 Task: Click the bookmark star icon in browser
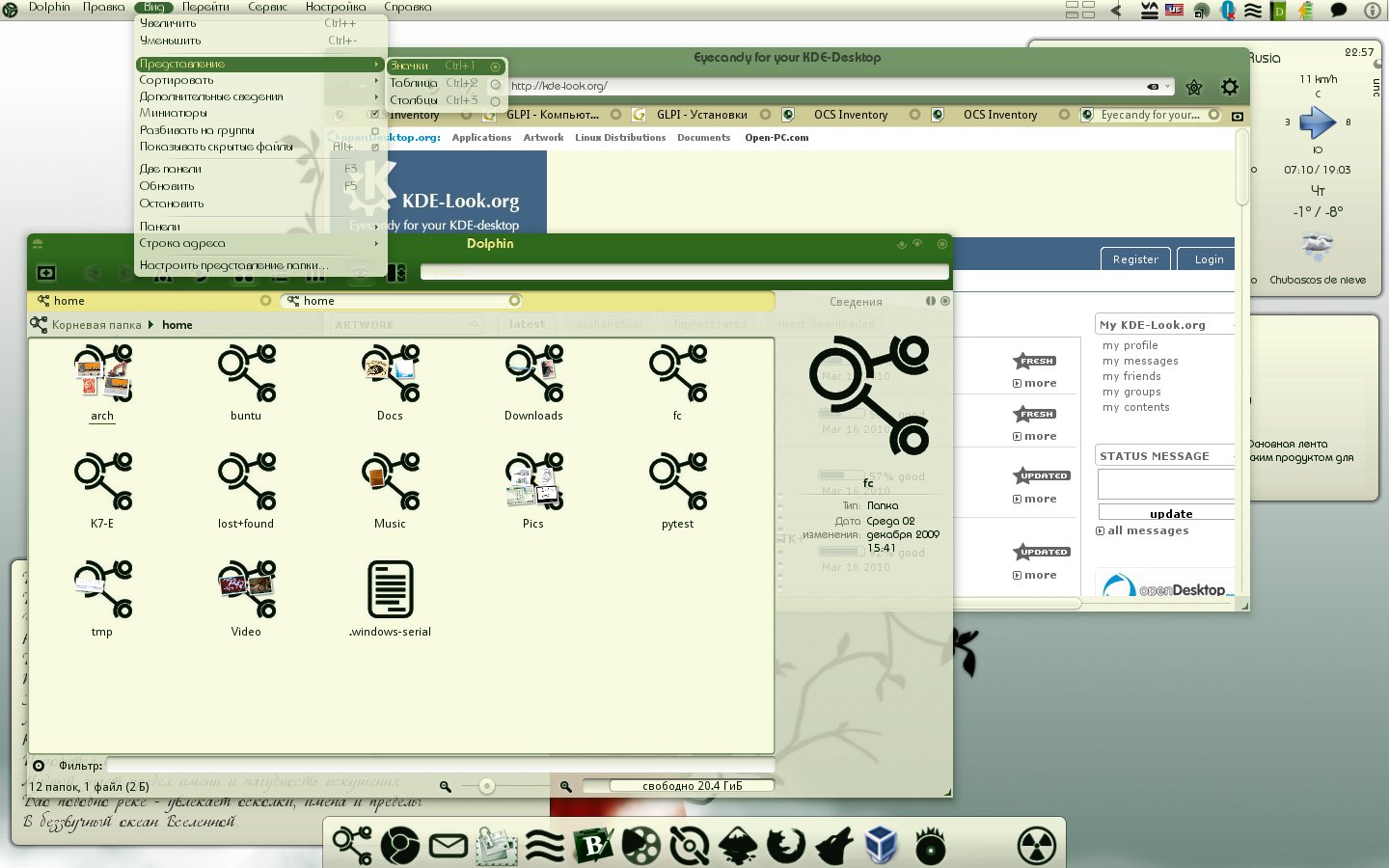coord(1194,87)
